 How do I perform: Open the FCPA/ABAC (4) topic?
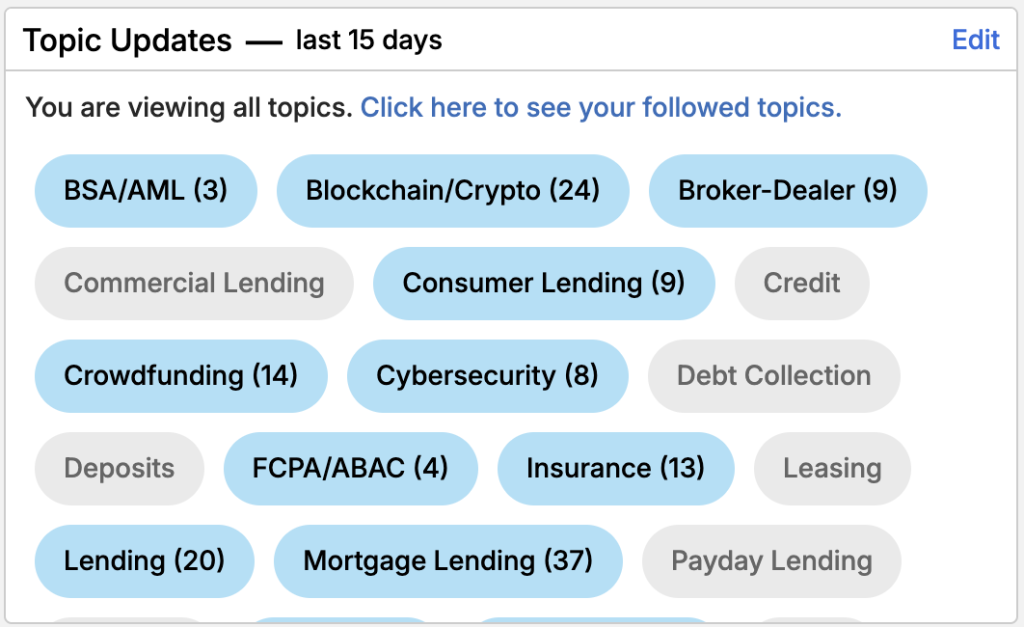pyautogui.click(x=350, y=468)
